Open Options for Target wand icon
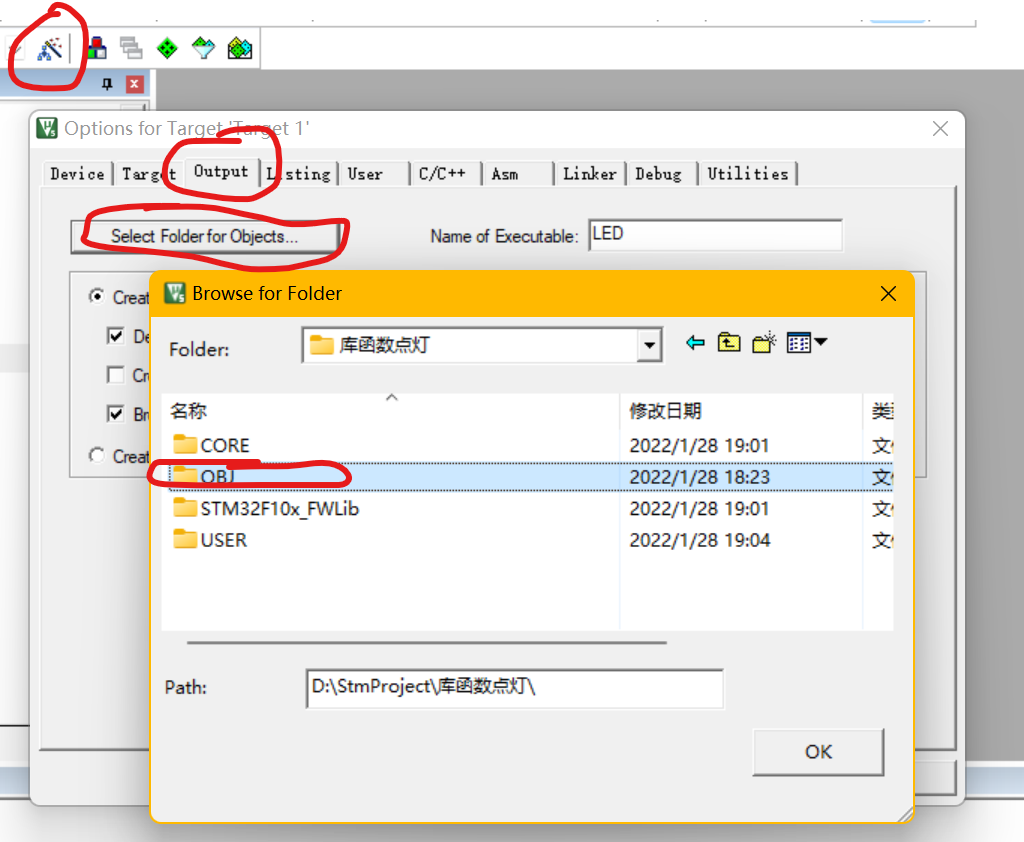This screenshot has height=842, width=1024. click(x=50, y=48)
